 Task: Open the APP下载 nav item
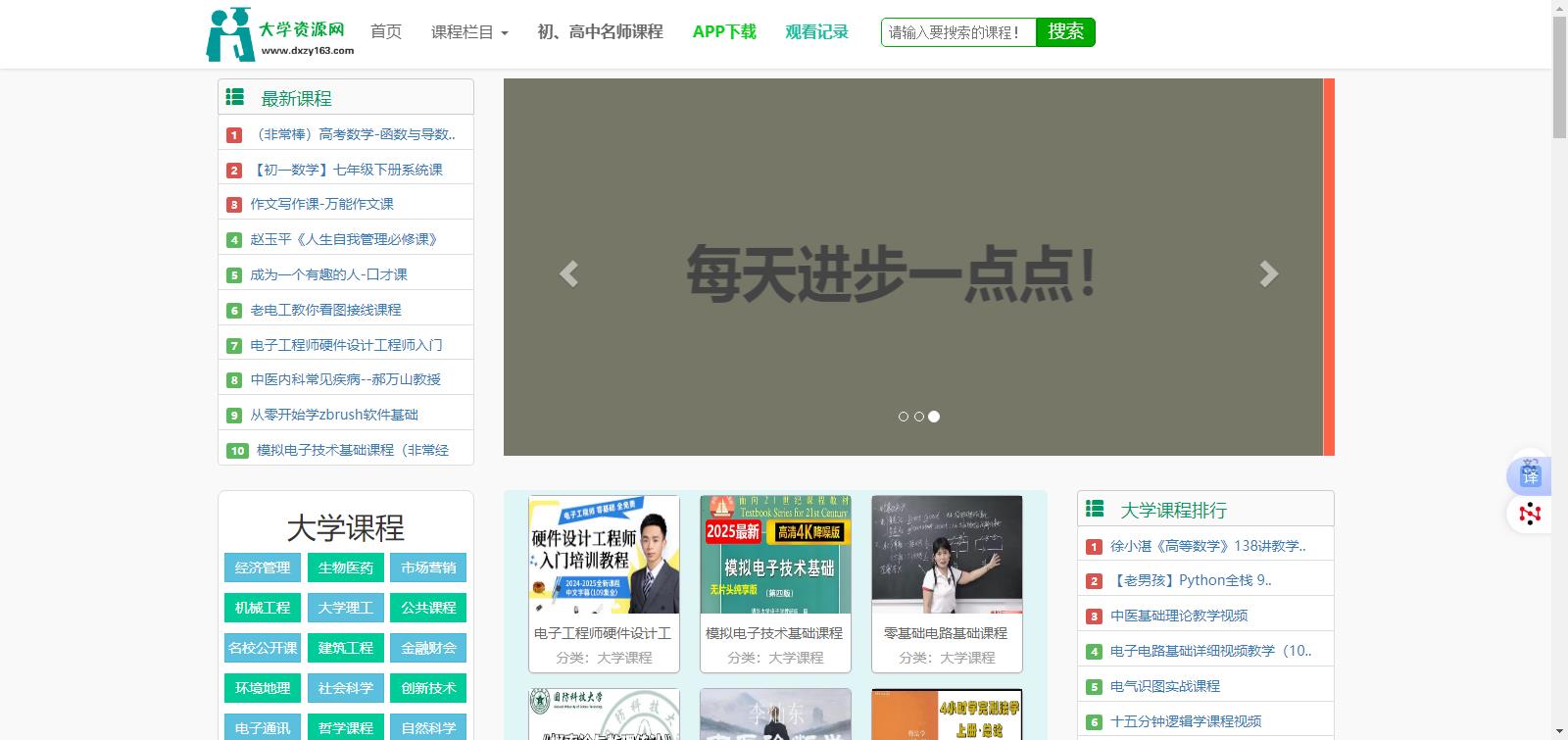(724, 32)
